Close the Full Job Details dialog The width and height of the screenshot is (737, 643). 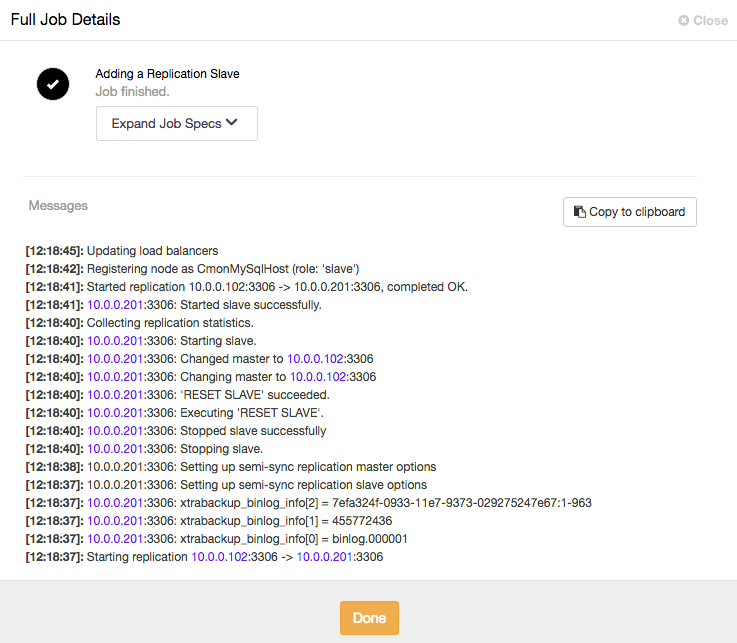(x=703, y=20)
